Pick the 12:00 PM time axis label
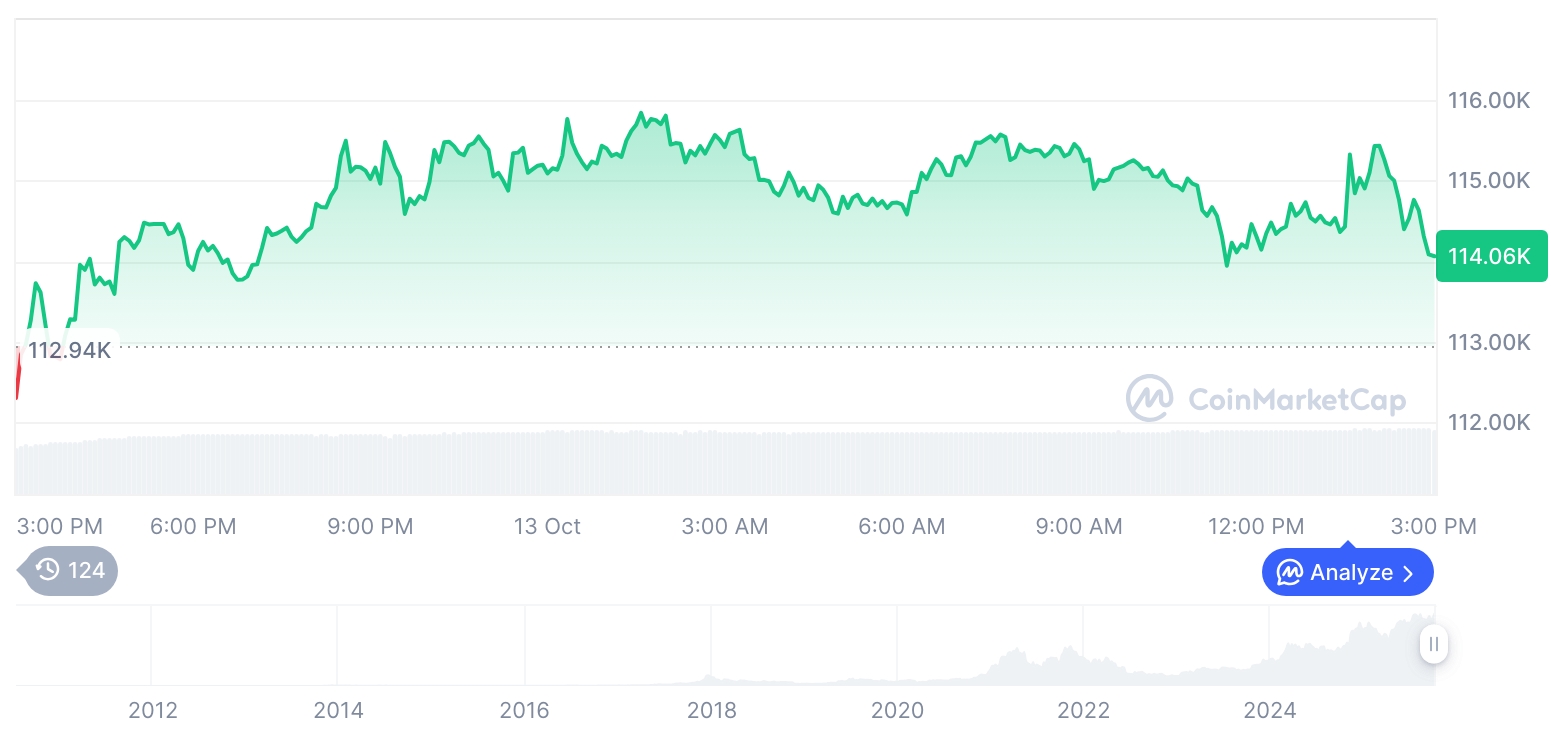The height and width of the screenshot is (732, 1566). (x=1256, y=526)
